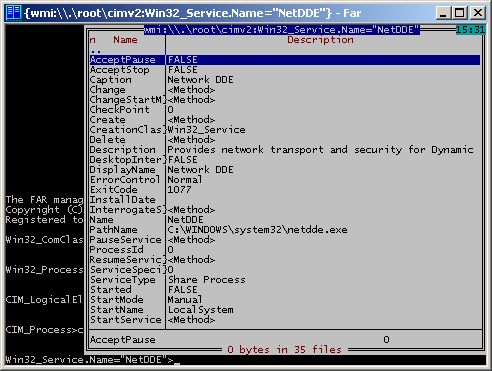
Task: Select the AcceptStop property row
Action: click(285, 70)
